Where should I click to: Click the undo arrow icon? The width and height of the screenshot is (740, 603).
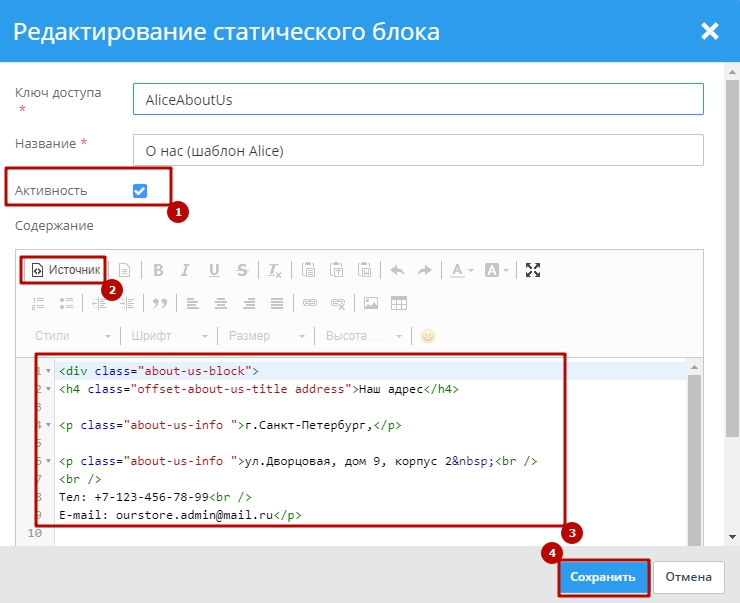[397, 270]
